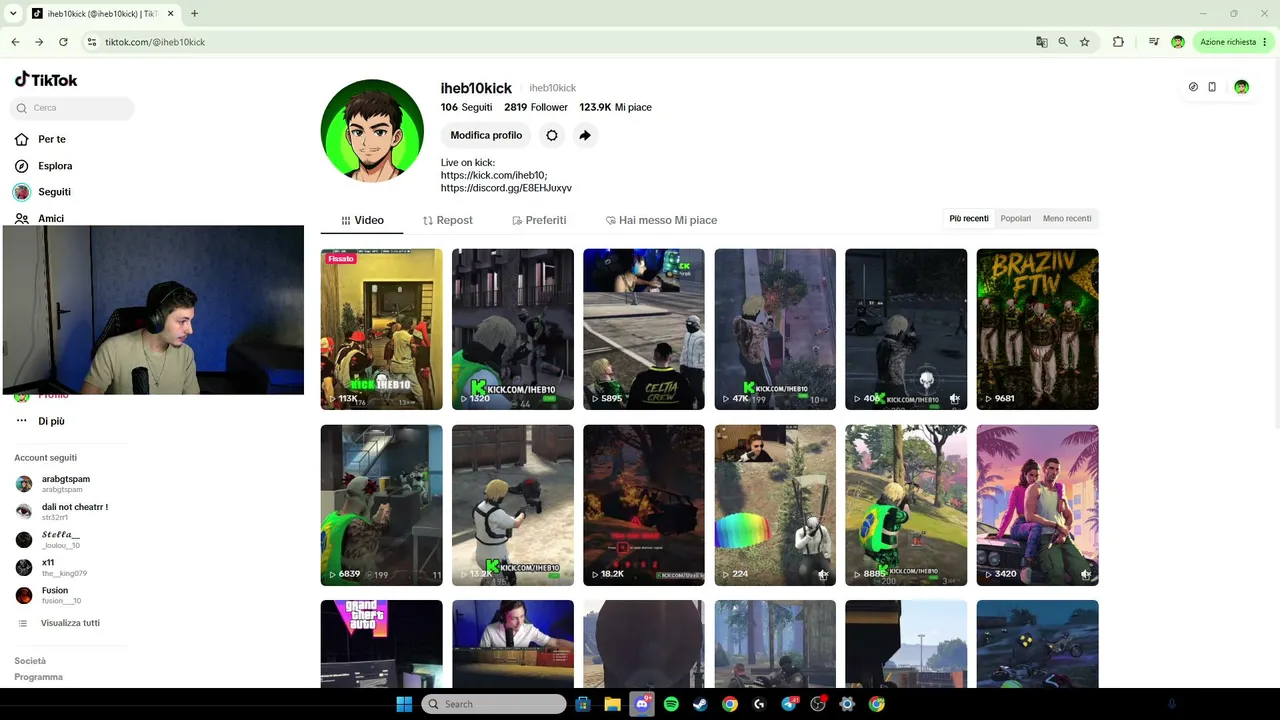Switch to the Video tab
The height and width of the screenshot is (720, 1280).
point(362,220)
